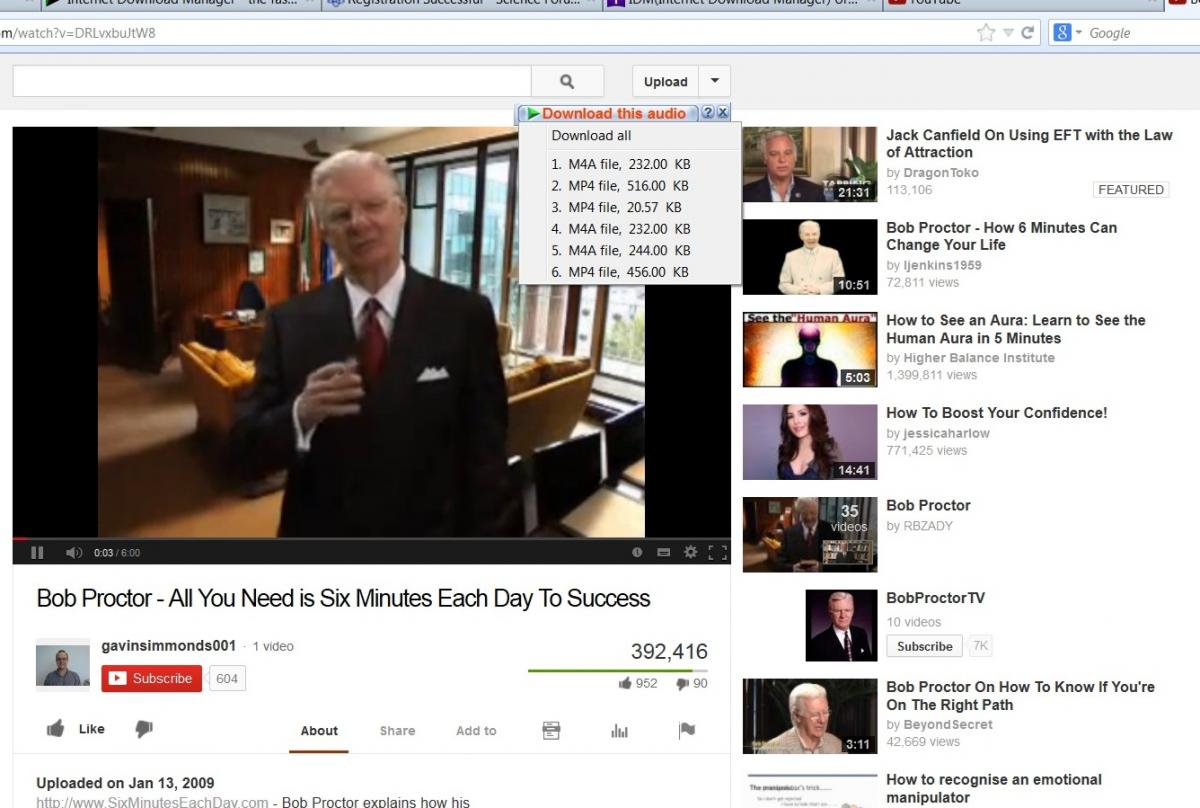
Task: Toggle thumbs-down dislike below the video
Action: tap(144, 729)
